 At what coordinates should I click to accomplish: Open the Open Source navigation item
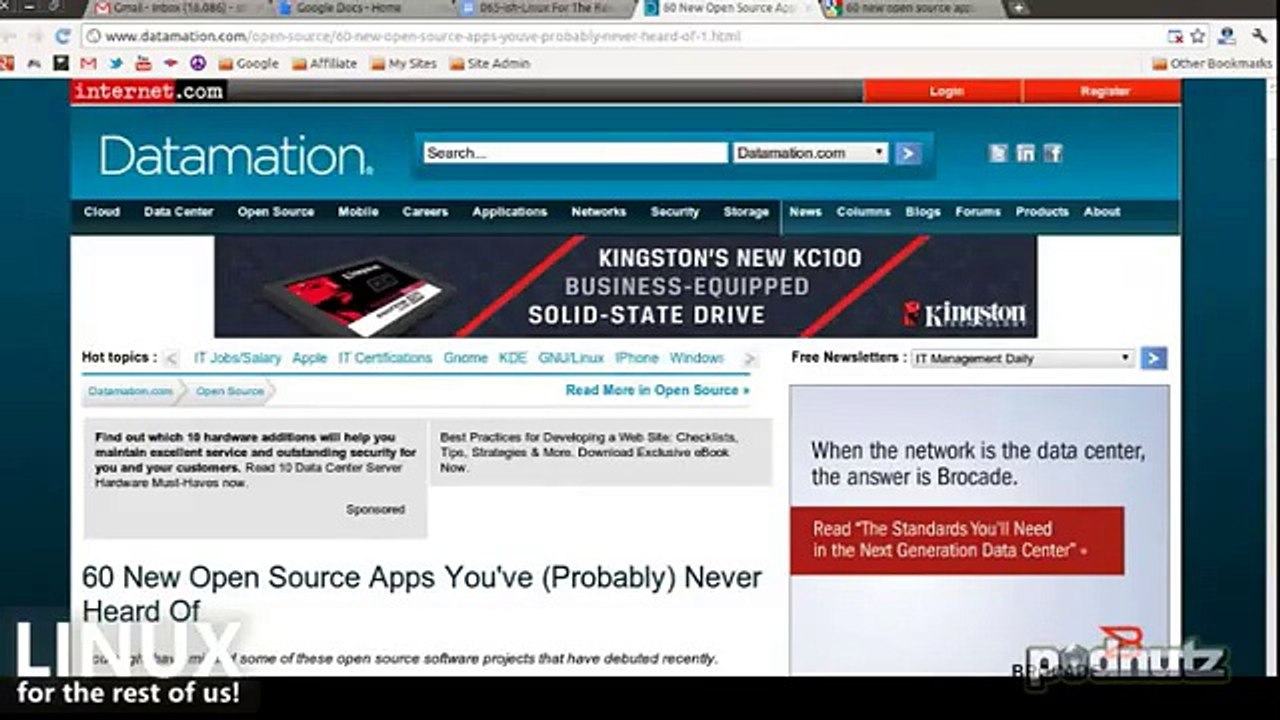coord(276,212)
